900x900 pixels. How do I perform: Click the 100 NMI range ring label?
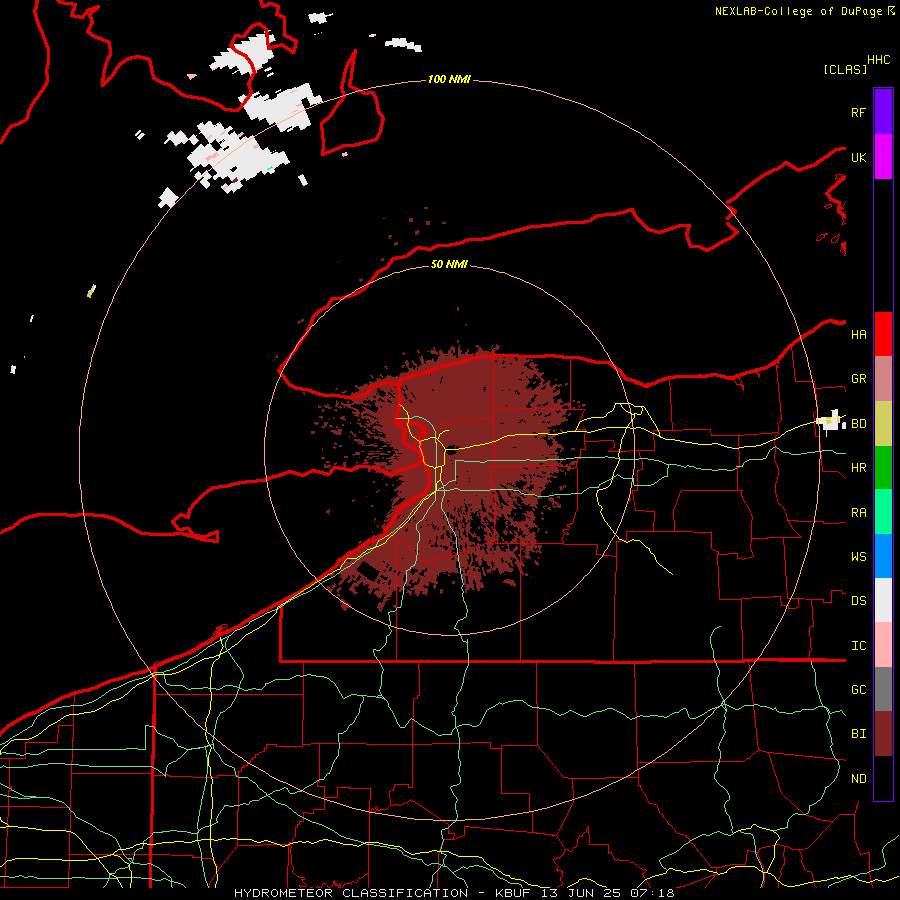[x=449, y=79]
